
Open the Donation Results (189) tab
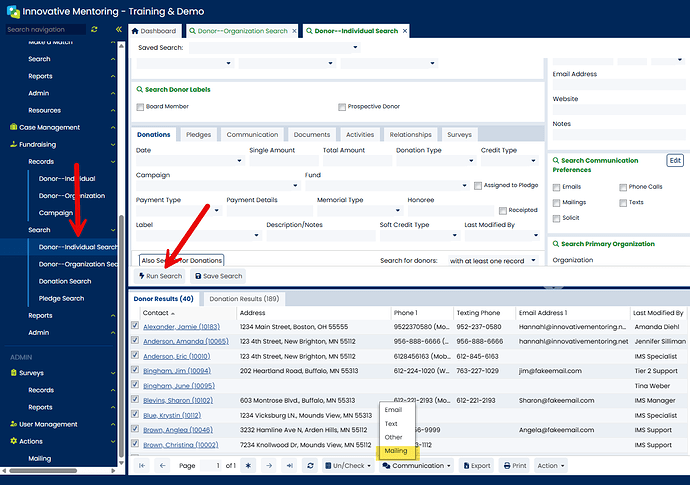pos(244,299)
